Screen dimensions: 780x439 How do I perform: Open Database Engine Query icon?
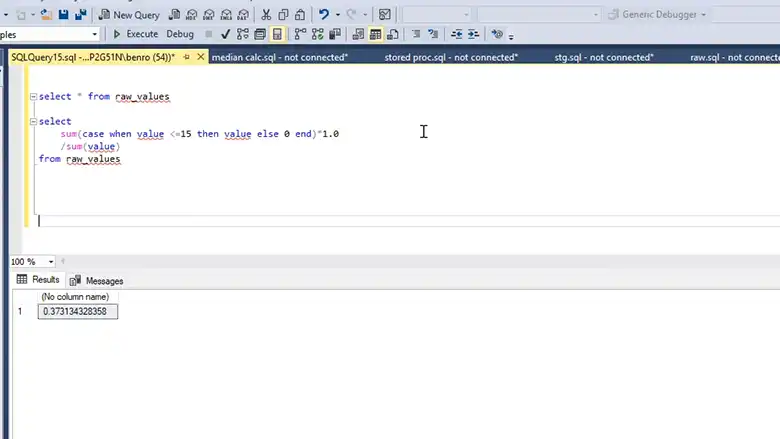coord(174,15)
